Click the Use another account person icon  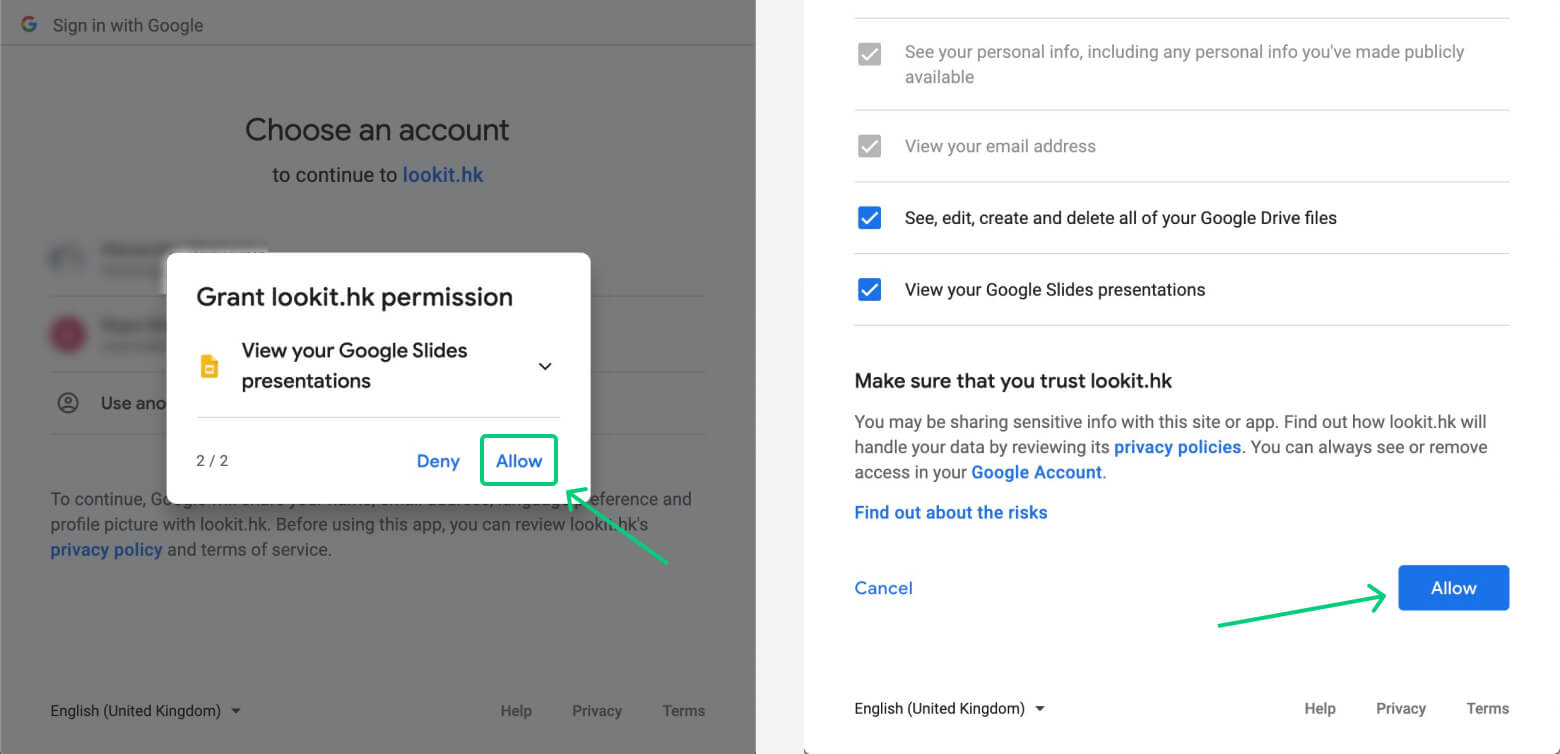point(68,403)
